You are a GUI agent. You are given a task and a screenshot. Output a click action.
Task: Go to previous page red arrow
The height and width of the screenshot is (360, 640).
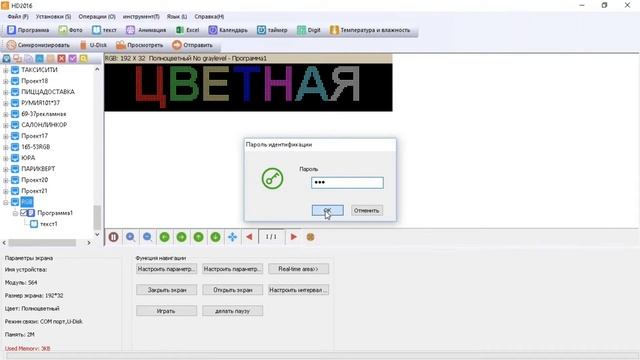point(249,237)
